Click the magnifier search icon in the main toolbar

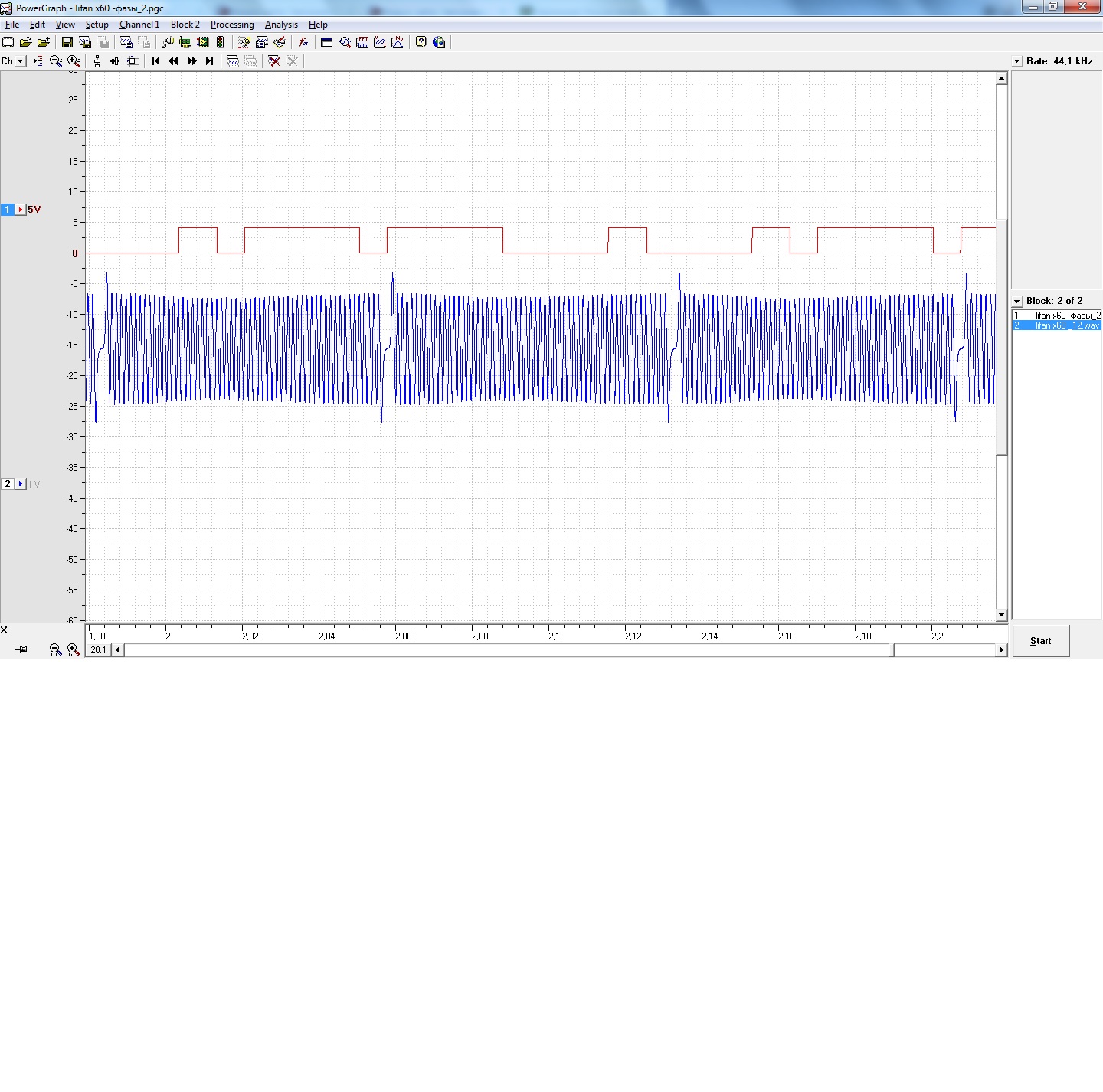(x=345, y=43)
